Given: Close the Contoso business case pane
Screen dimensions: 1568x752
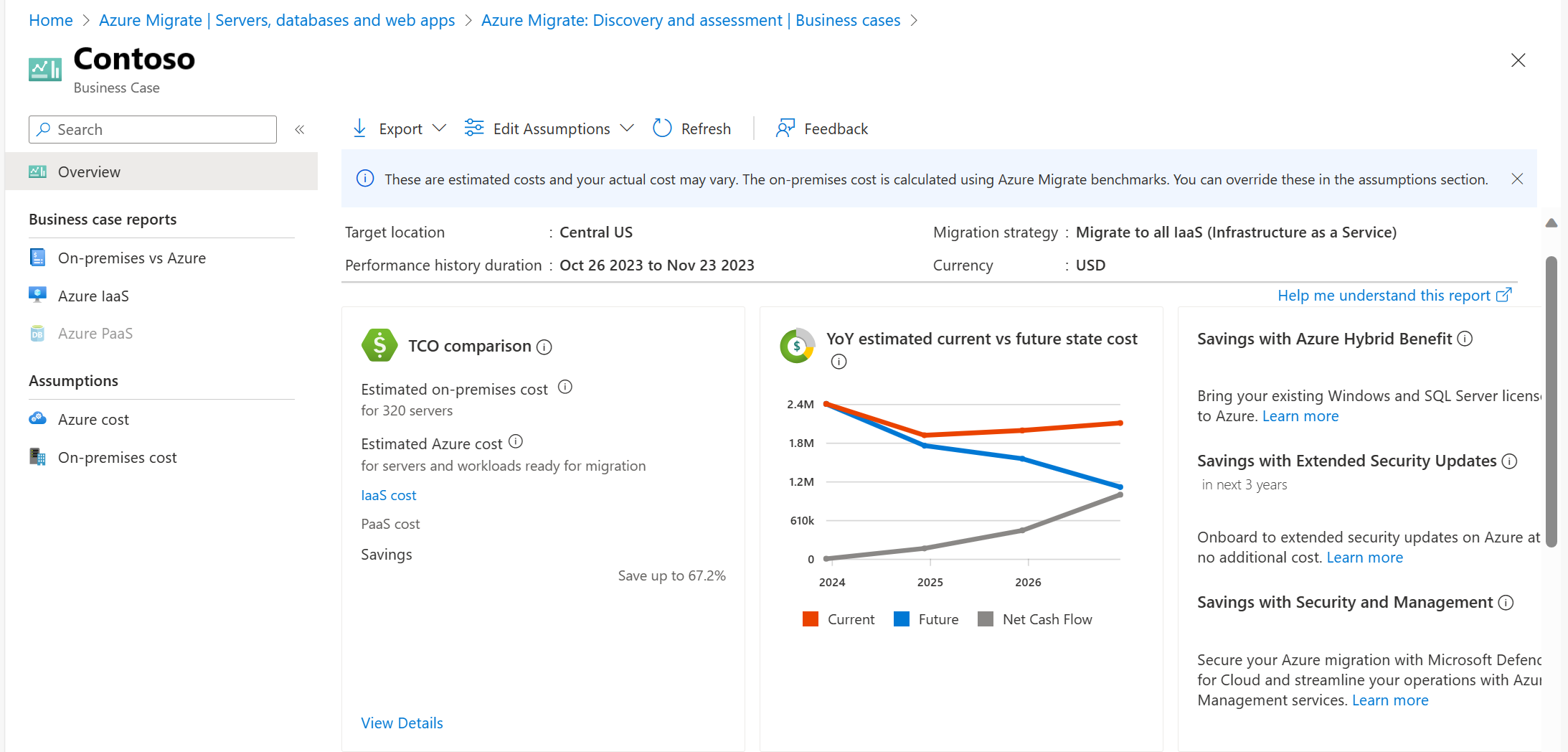Looking at the screenshot, I should pyautogui.click(x=1518, y=60).
